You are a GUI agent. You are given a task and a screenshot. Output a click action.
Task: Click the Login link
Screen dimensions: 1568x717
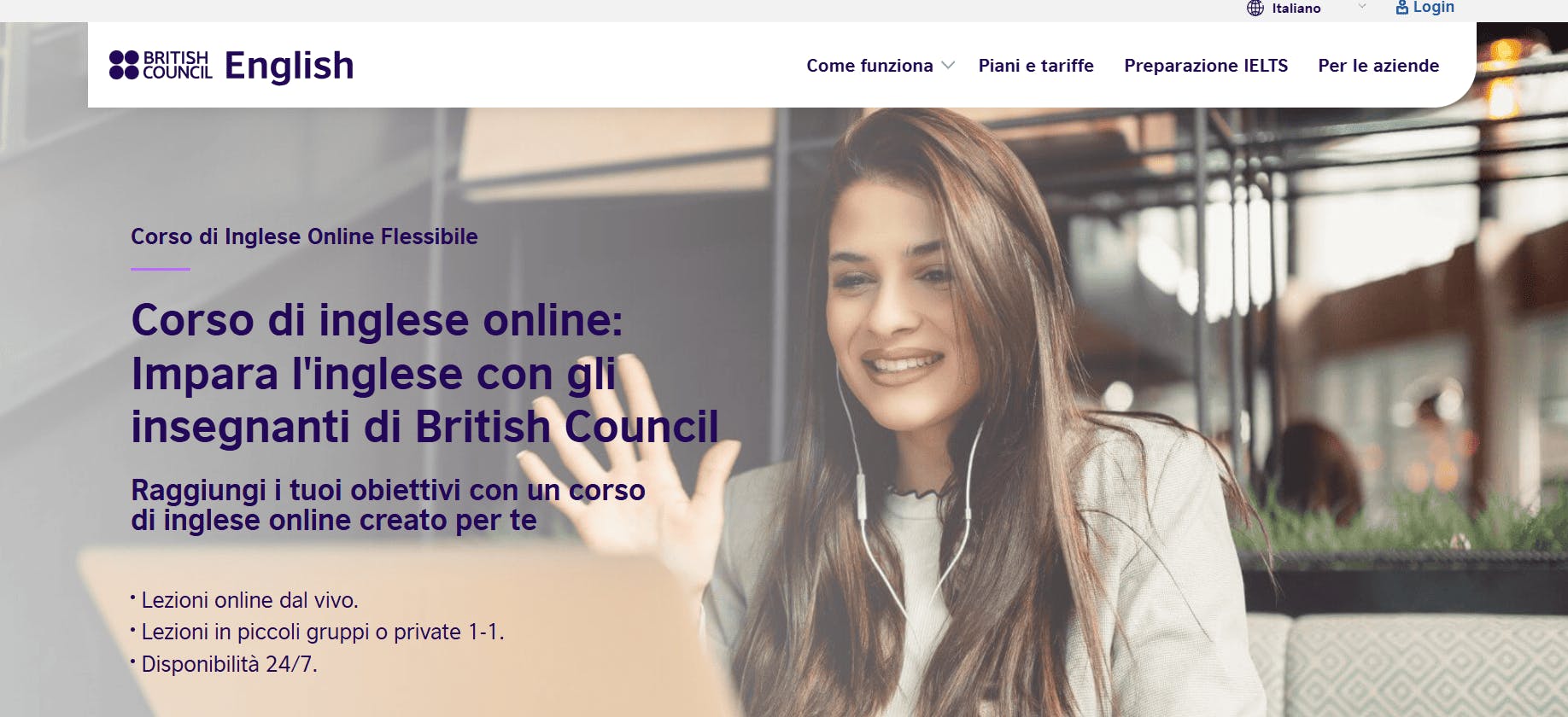pos(1433,8)
